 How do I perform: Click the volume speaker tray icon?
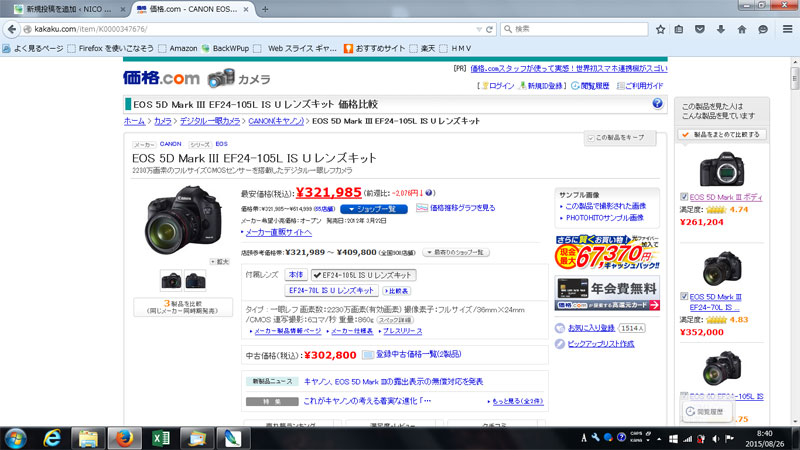(715, 439)
